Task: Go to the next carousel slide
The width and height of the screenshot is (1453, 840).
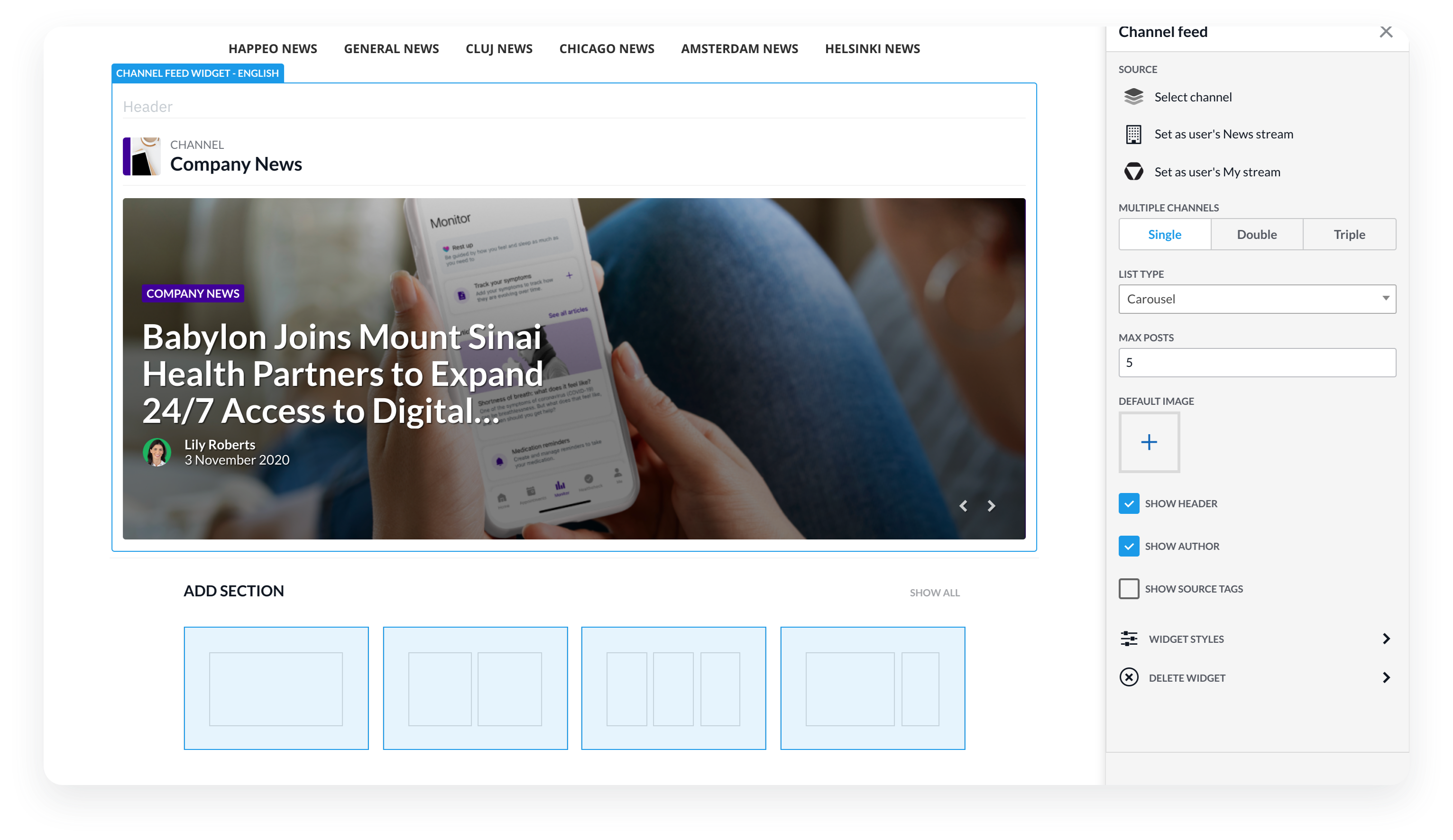Action: point(991,506)
